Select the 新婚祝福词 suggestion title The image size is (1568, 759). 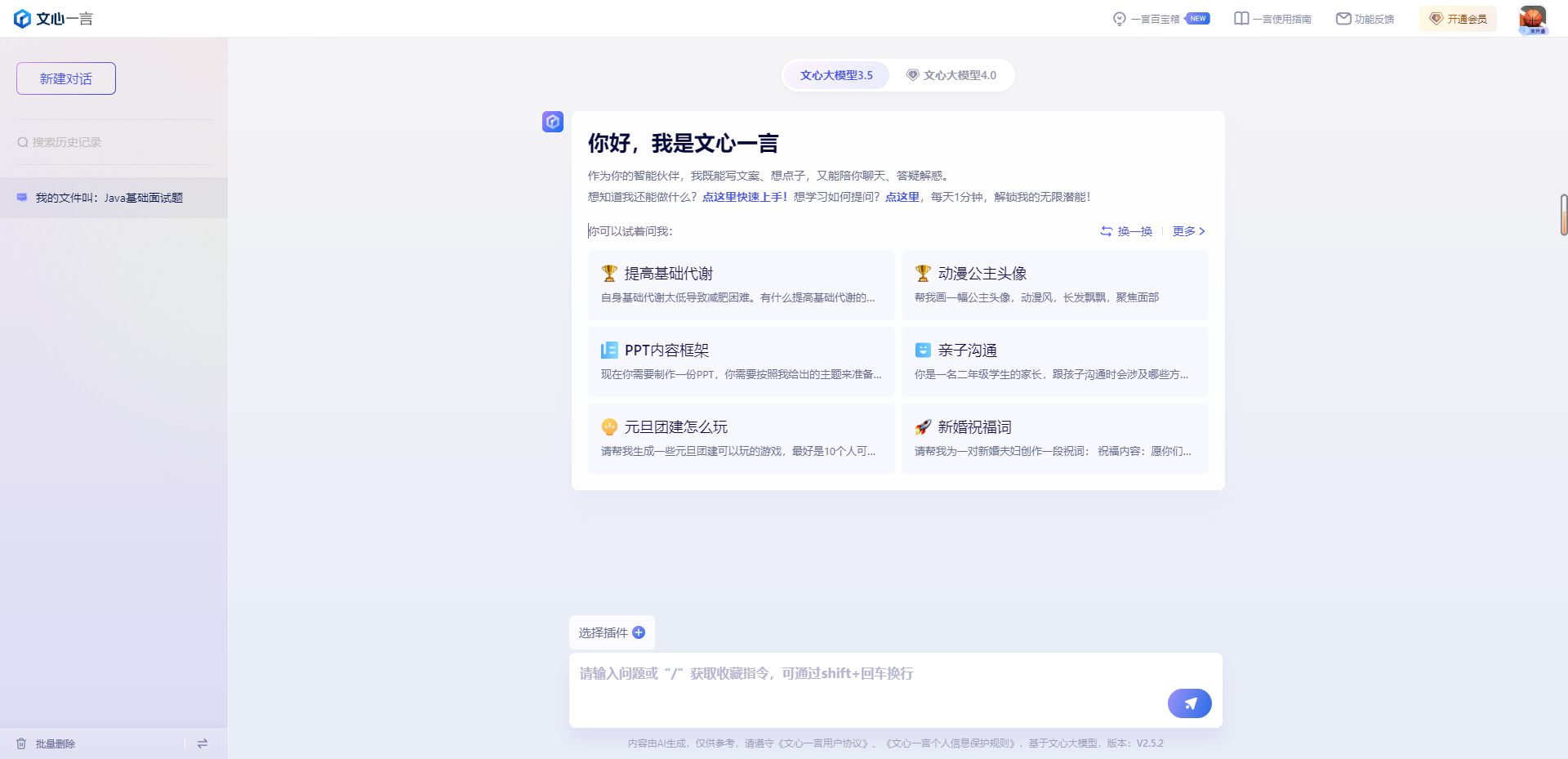975,427
